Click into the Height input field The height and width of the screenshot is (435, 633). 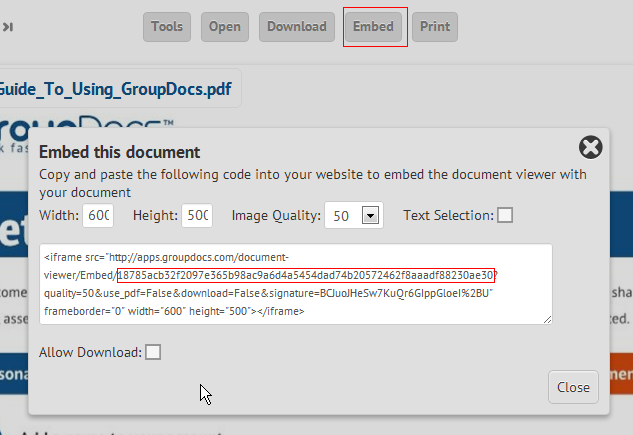197,215
